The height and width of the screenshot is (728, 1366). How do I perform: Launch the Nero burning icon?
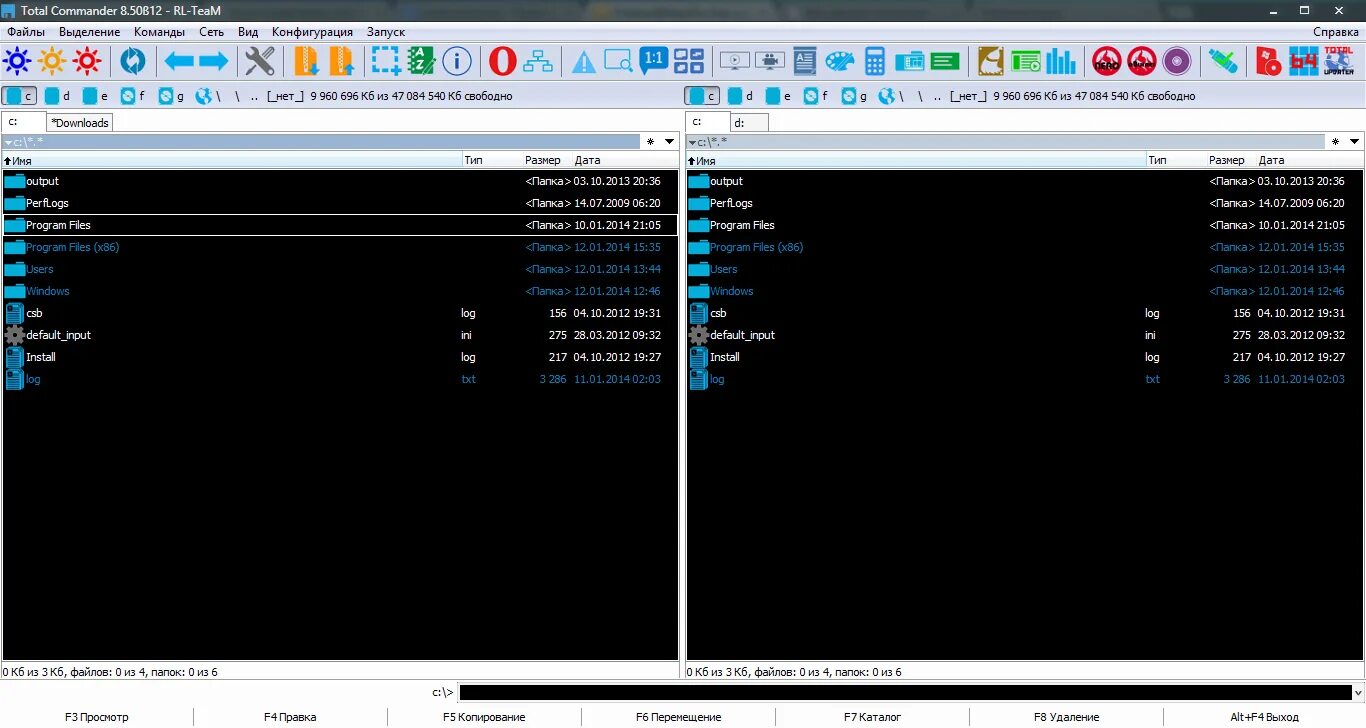pos(1106,62)
